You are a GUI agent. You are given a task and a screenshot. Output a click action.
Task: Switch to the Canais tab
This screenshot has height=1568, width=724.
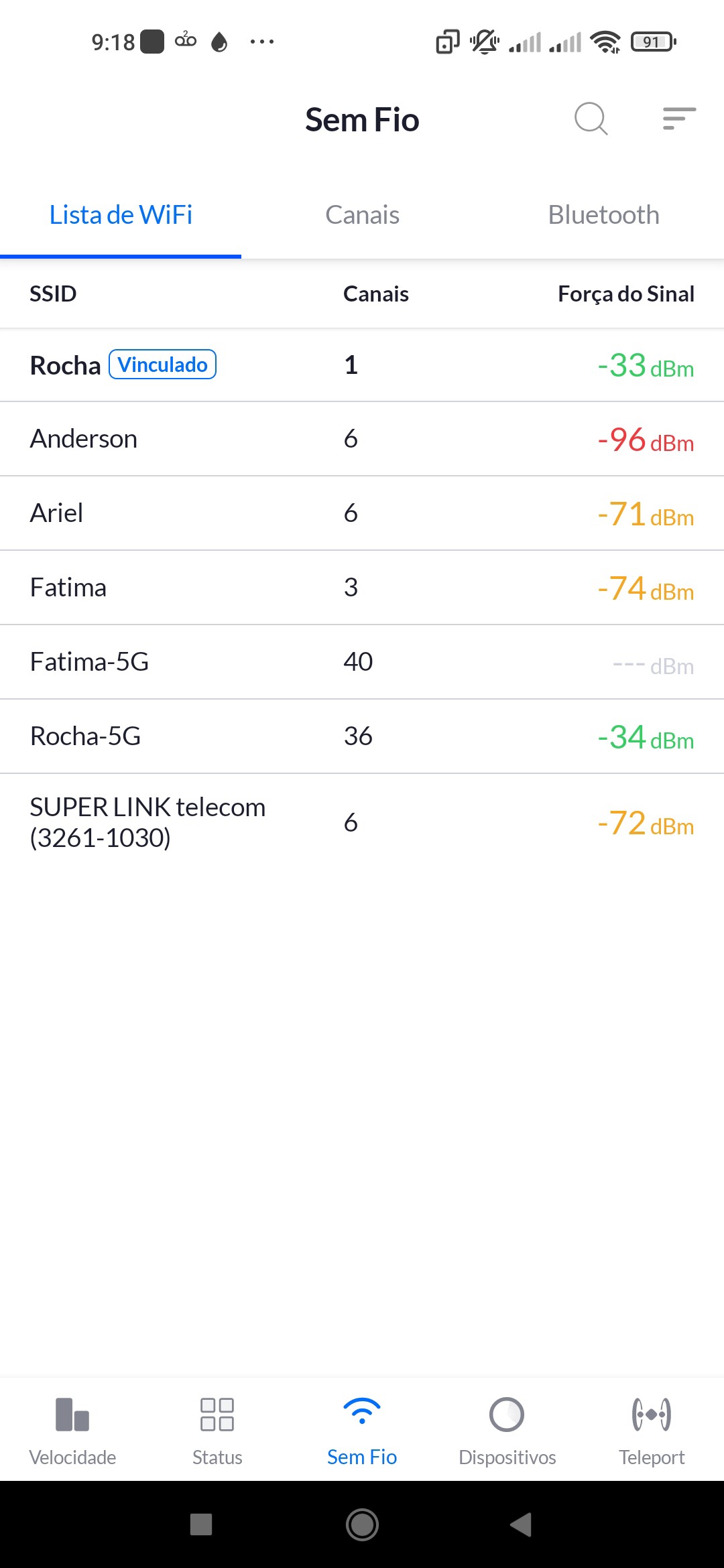pos(362,215)
